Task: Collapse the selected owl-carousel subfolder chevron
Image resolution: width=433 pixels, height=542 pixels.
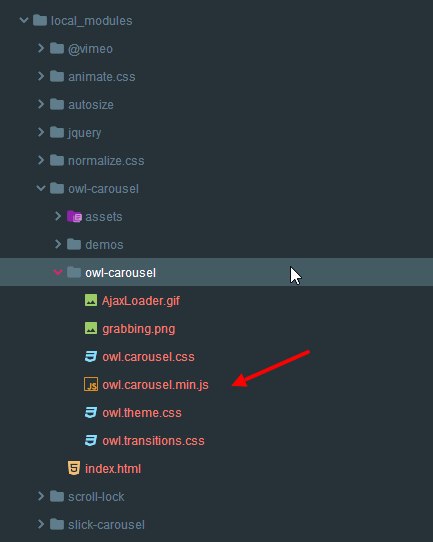Action: (x=58, y=272)
